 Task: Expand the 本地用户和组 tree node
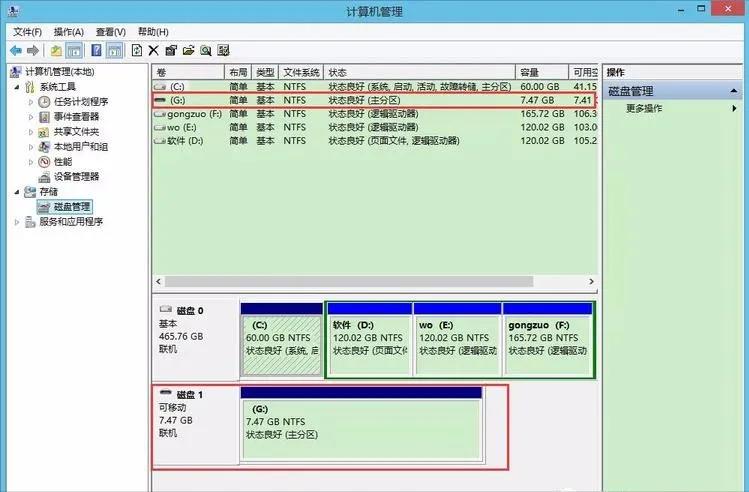click(31, 147)
